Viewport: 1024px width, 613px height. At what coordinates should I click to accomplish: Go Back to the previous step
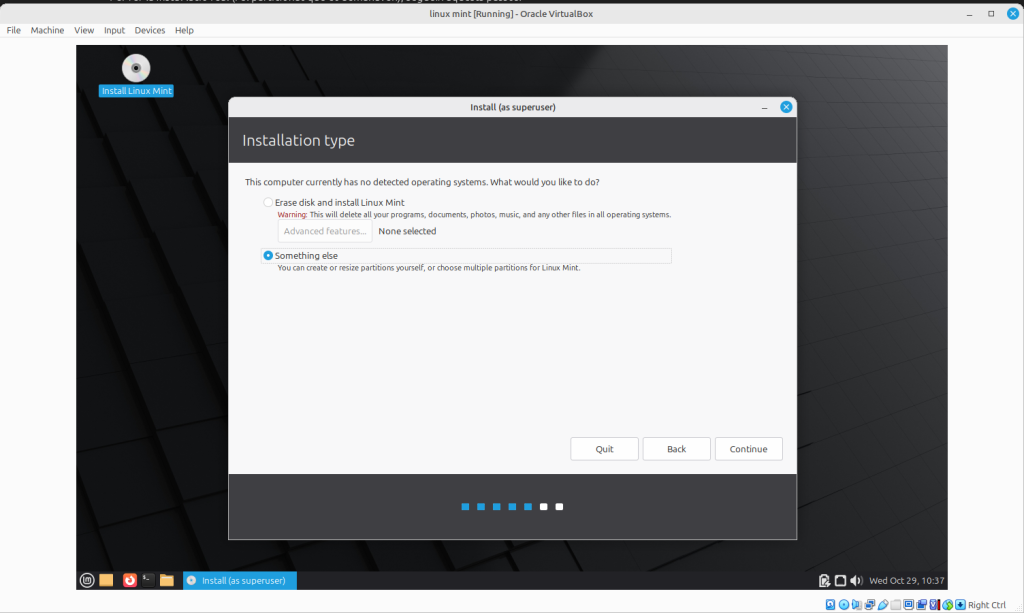(676, 449)
